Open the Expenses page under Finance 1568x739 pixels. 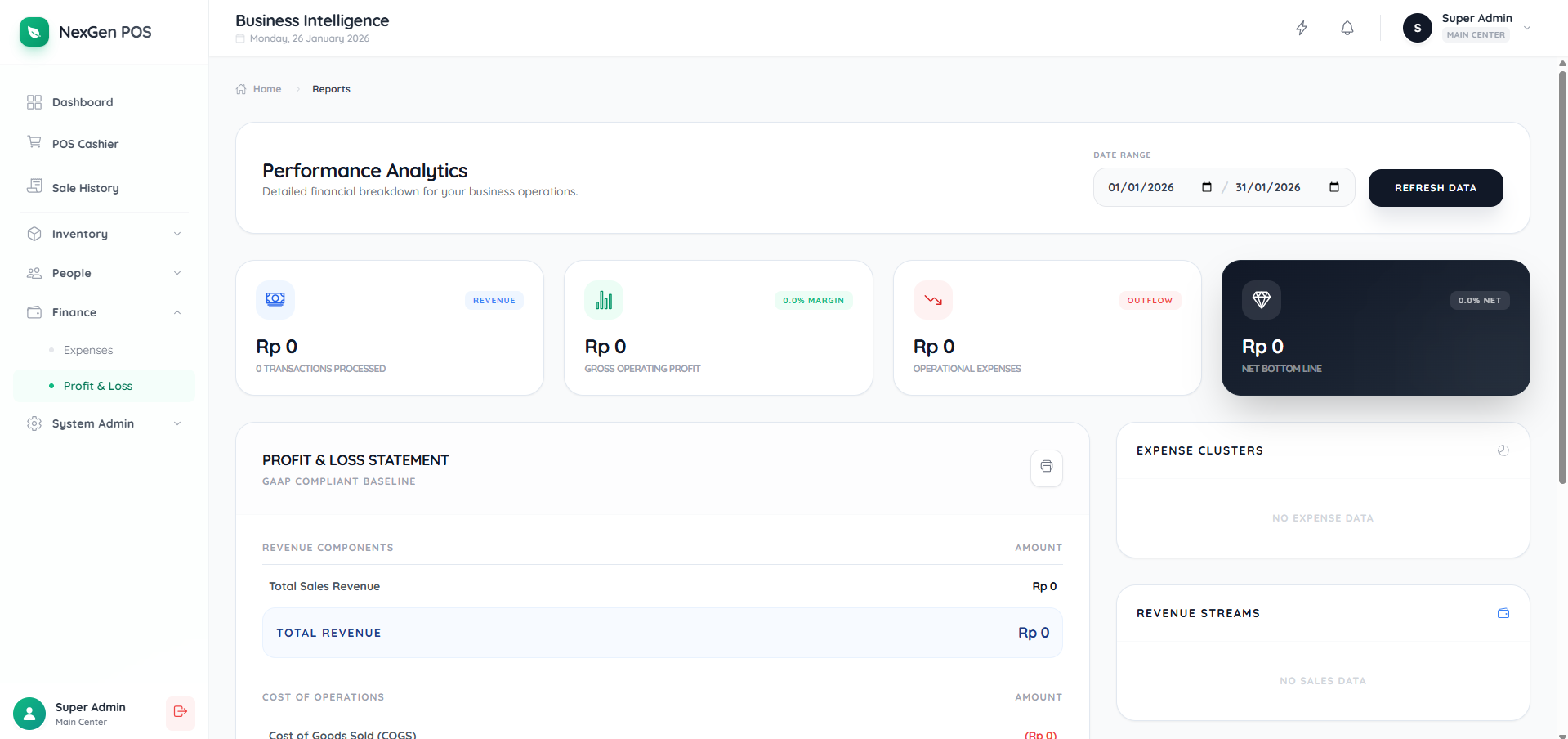tap(87, 349)
